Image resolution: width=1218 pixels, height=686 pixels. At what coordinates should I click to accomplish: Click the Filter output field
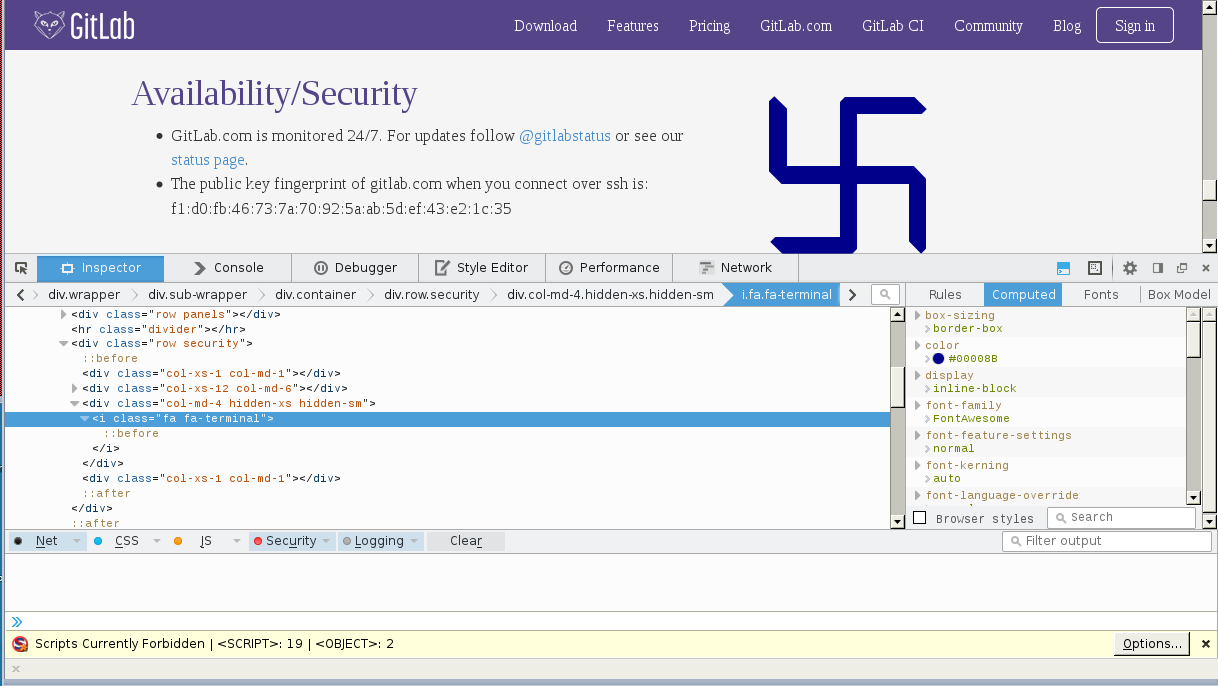coord(1107,541)
